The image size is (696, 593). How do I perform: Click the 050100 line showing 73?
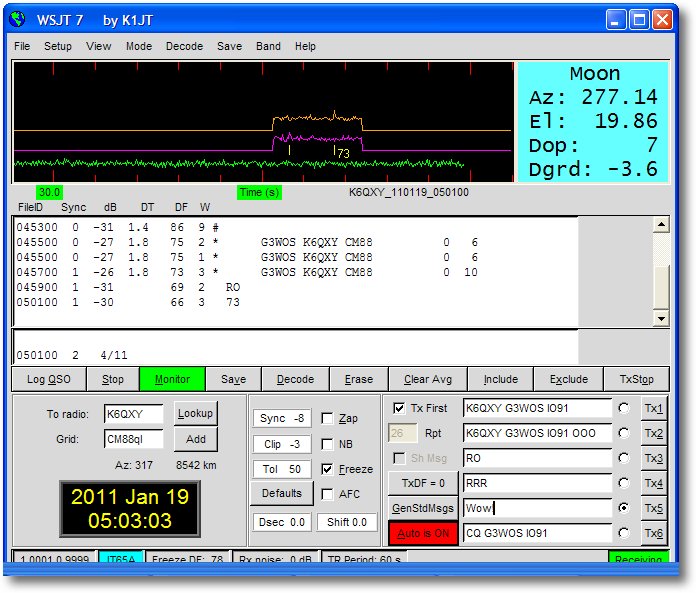(128, 302)
